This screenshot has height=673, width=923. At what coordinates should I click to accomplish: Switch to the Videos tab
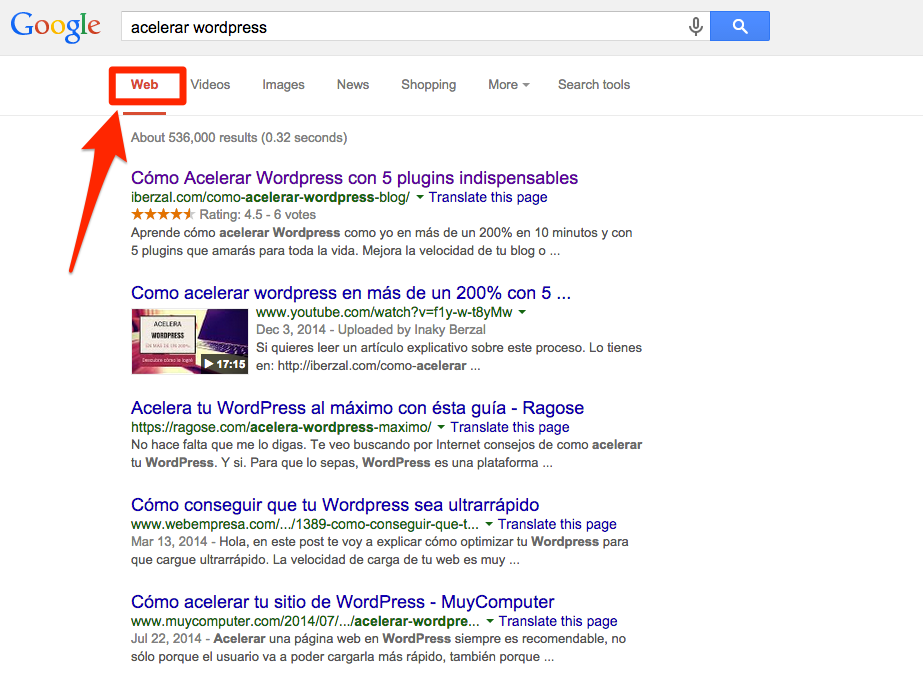[210, 85]
